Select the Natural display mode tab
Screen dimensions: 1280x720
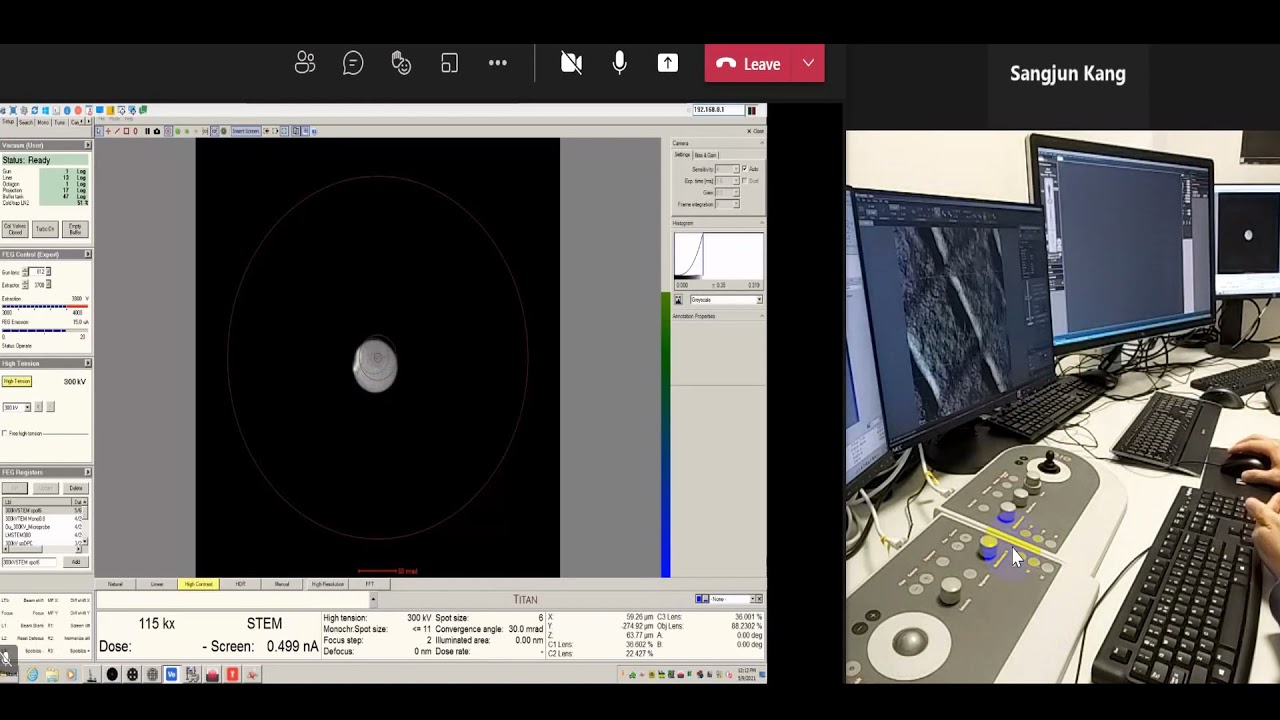coord(116,584)
